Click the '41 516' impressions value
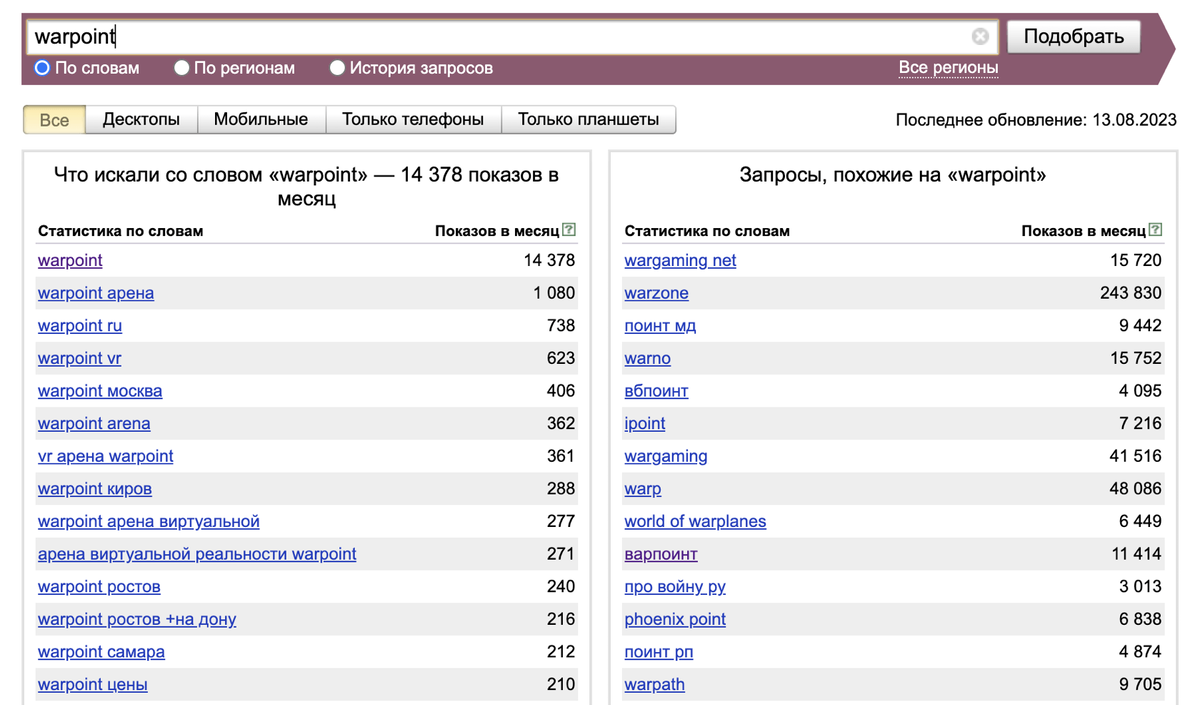Screen dimensions: 1200x705 coord(1136,456)
